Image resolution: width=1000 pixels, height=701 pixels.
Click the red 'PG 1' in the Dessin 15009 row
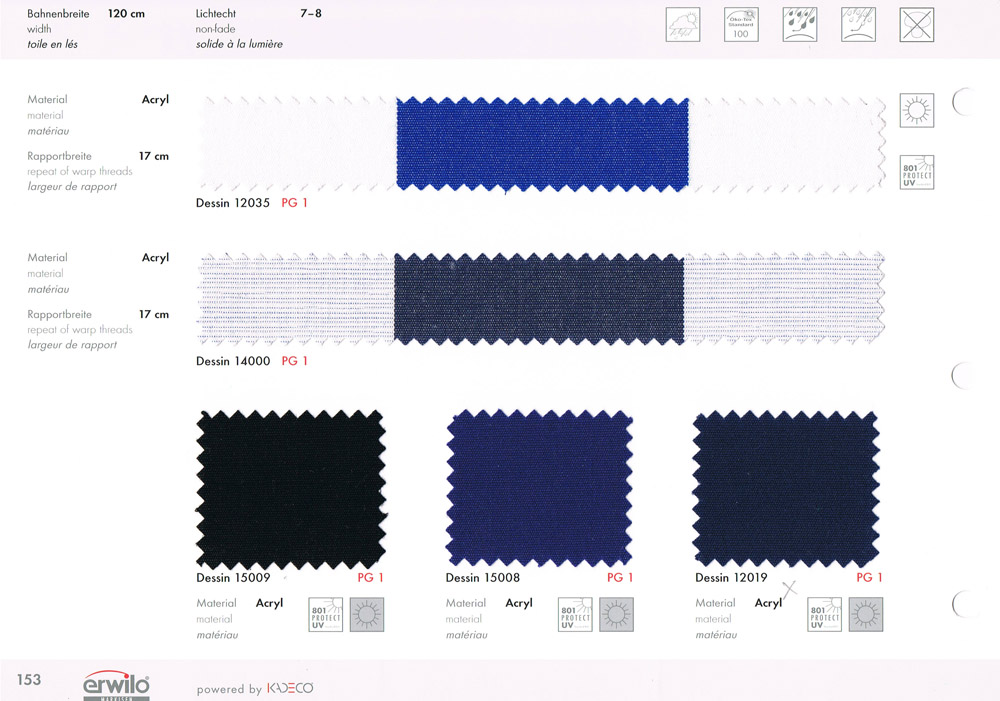tap(371, 578)
